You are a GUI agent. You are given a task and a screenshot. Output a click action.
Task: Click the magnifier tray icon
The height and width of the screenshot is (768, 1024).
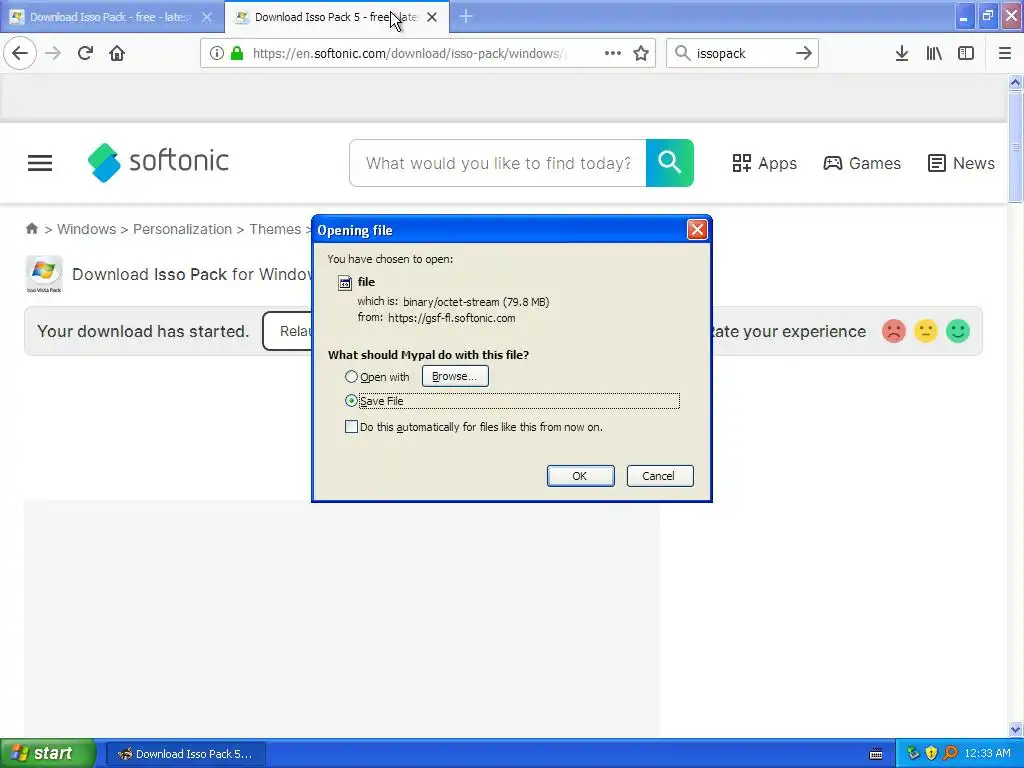pos(950,753)
